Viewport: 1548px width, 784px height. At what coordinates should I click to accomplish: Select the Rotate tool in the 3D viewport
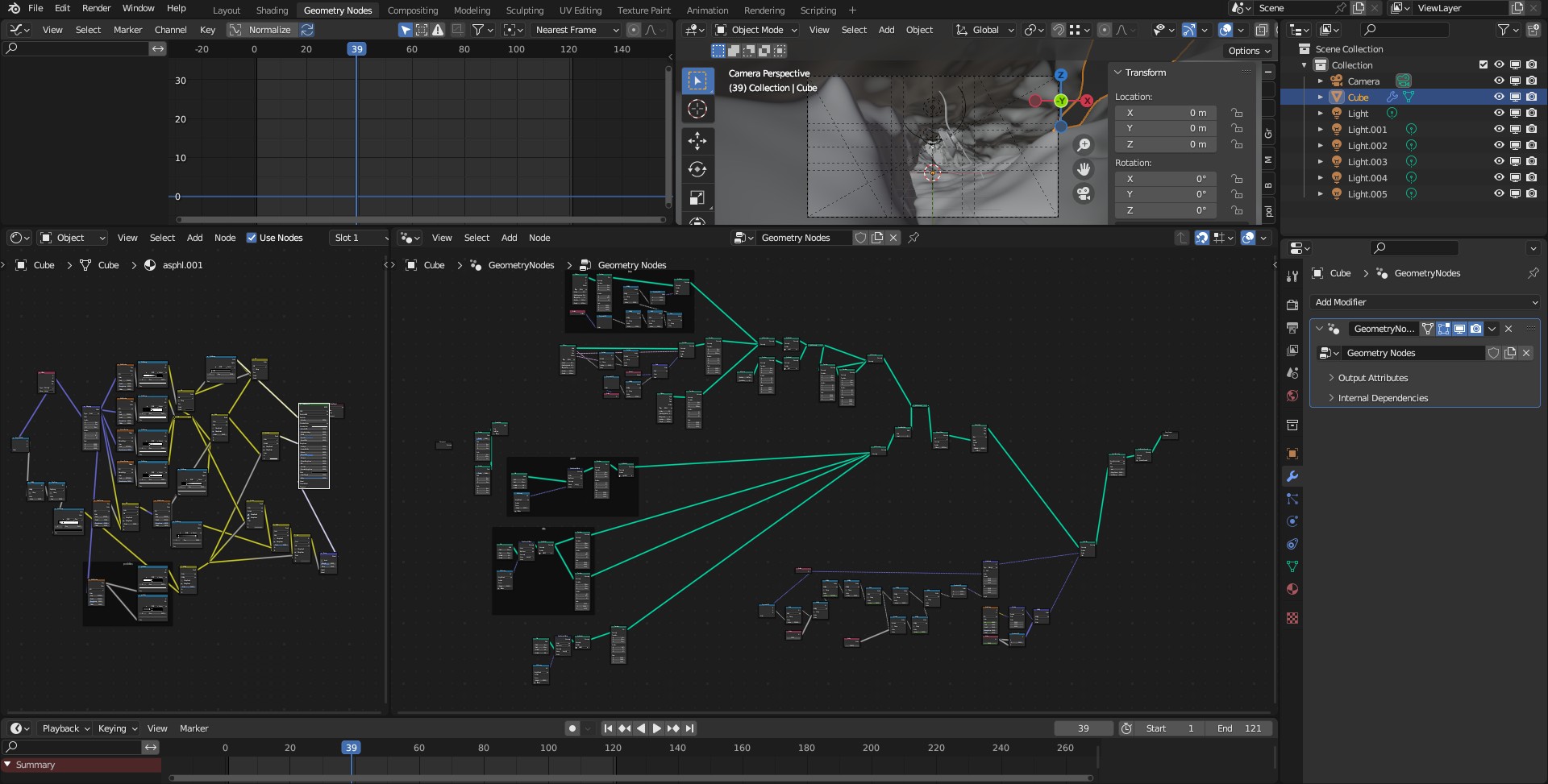tap(697, 169)
